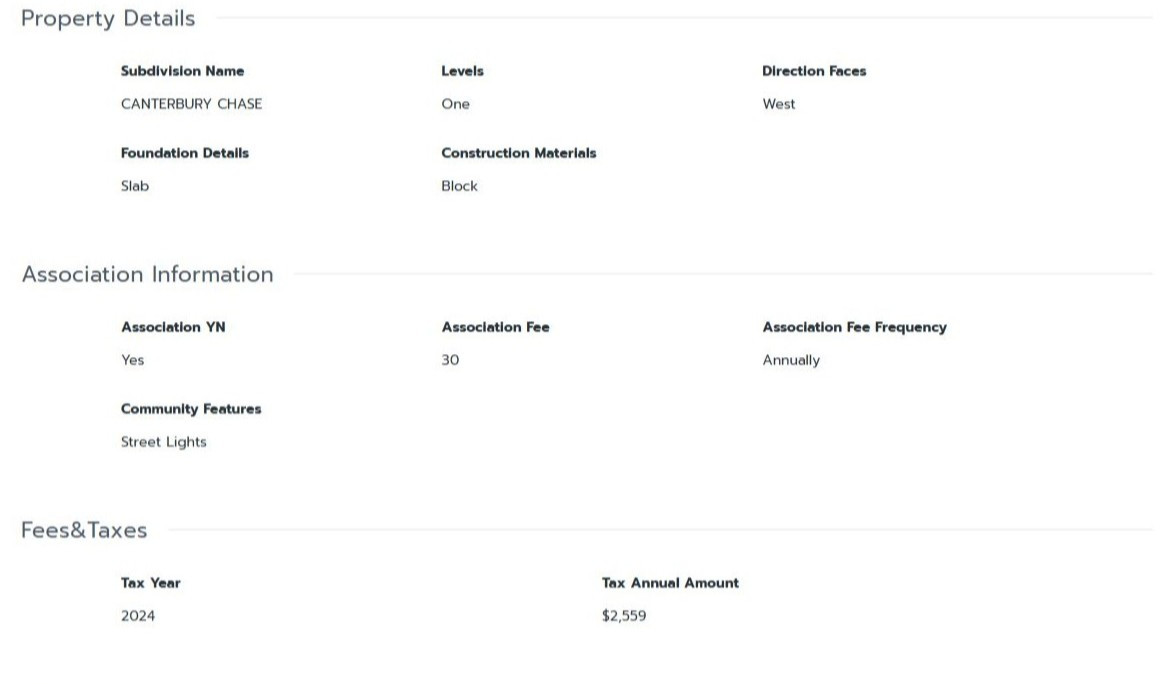Select the Subdivision Name label
This screenshot has height=684, width=1160.
click(182, 71)
